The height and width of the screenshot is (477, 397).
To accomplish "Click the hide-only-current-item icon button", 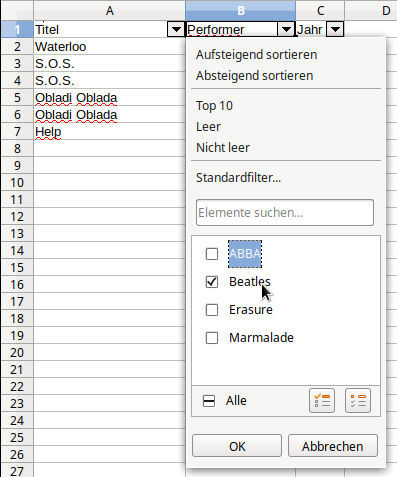I will click(358, 400).
